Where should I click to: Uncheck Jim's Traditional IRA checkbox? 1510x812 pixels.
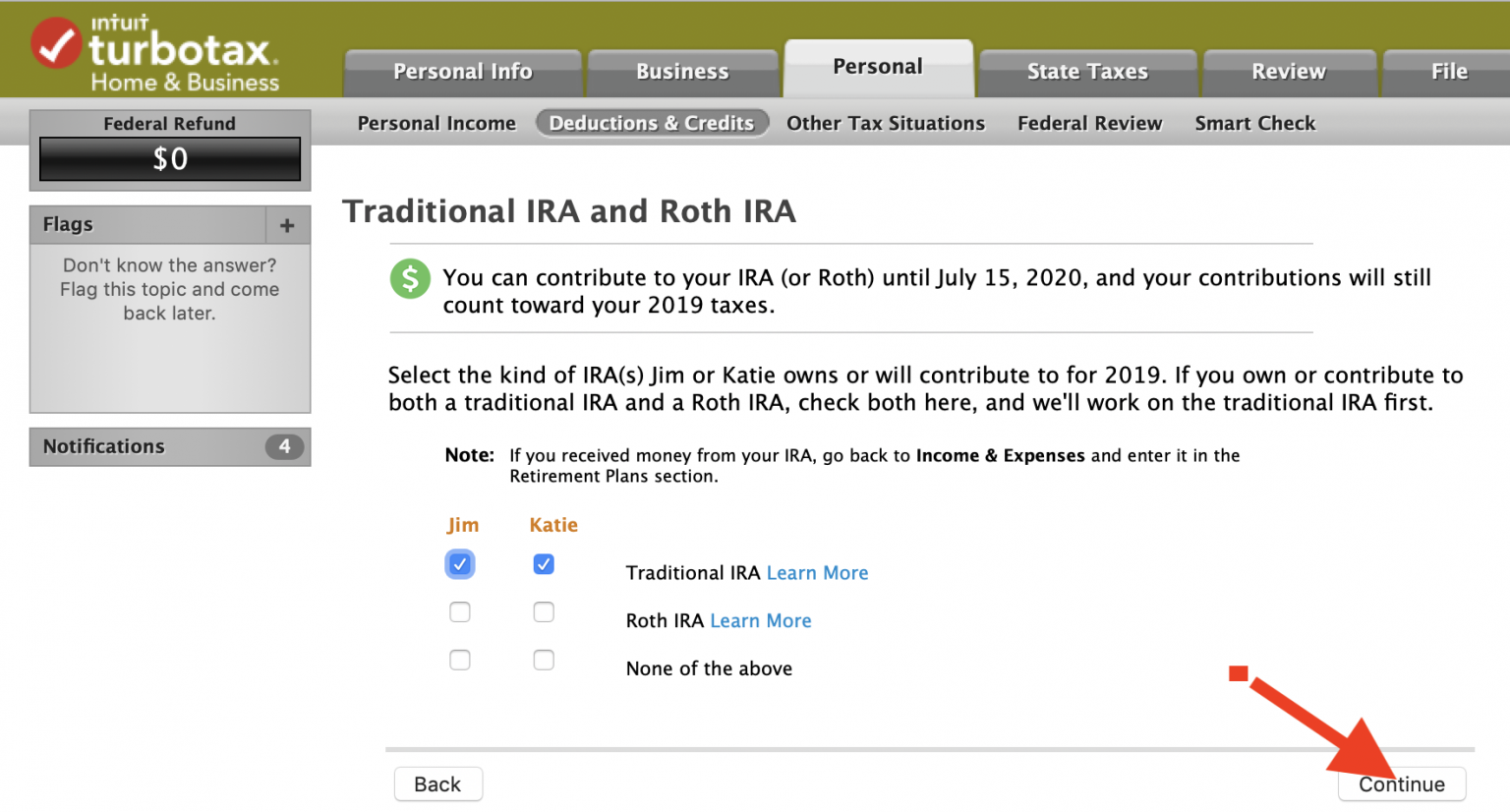(459, 564)
